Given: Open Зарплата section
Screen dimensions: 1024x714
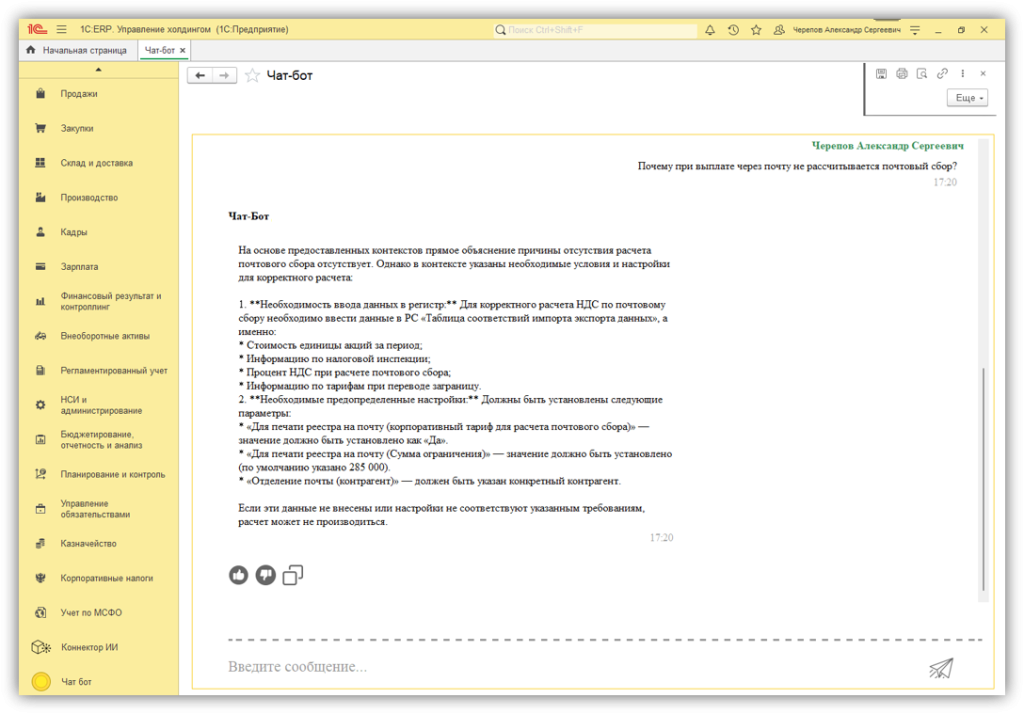Looking at the screenshot, I should 99,267.
